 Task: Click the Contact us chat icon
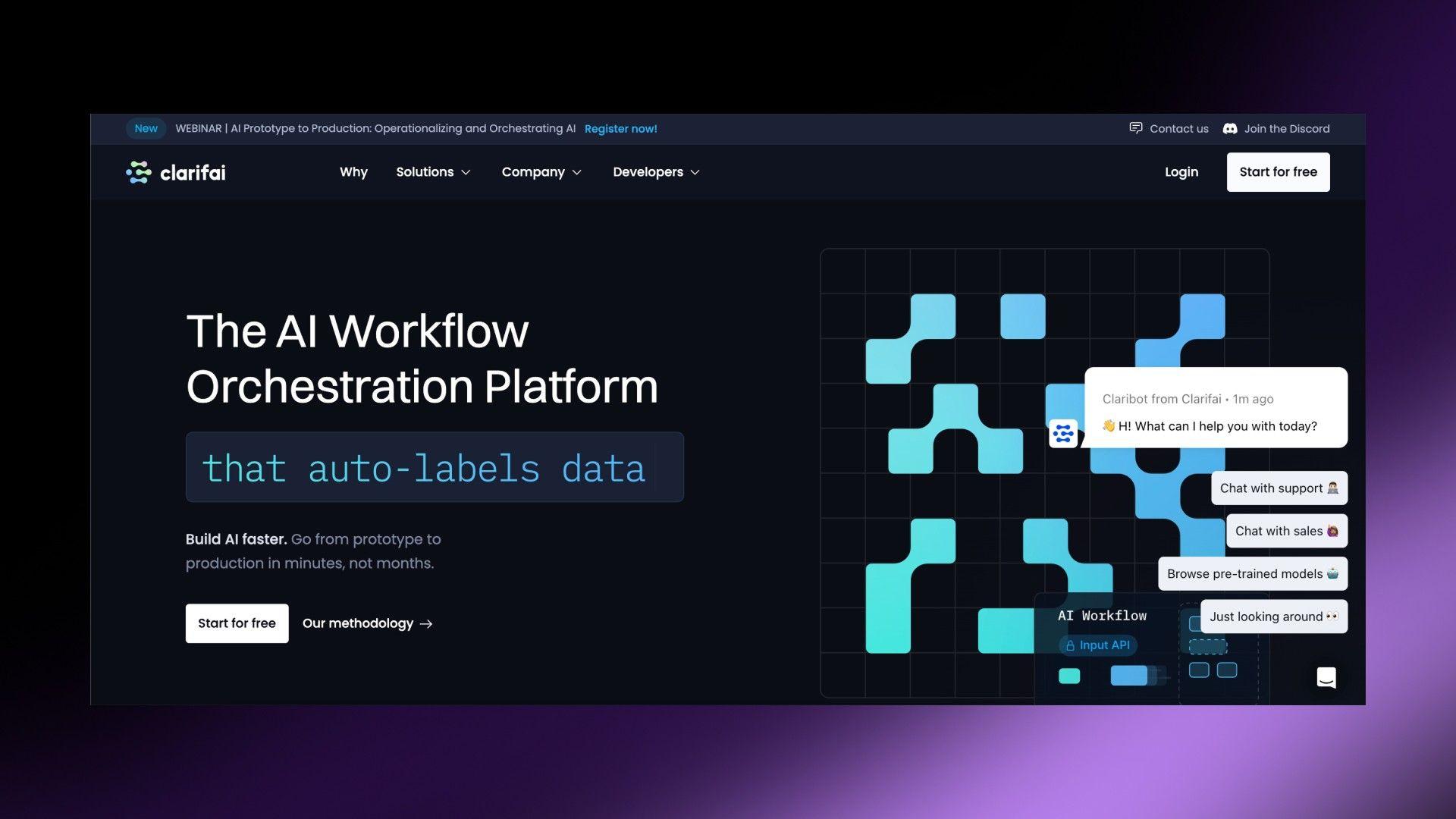pyautogui.click(x=1135, y=128)
